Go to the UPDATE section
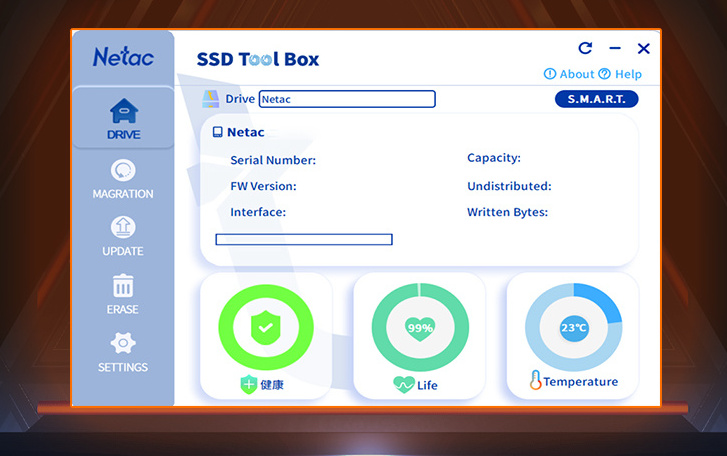Viewport: 727px width, 456px height. click(x=123, y=236)
